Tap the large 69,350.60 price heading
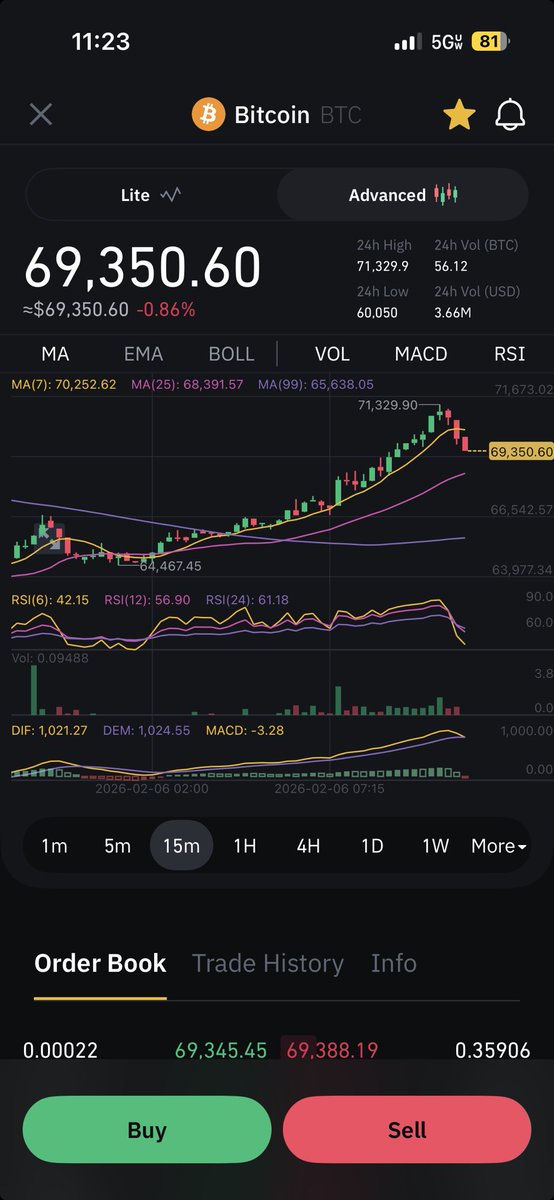 click(142, 267)
